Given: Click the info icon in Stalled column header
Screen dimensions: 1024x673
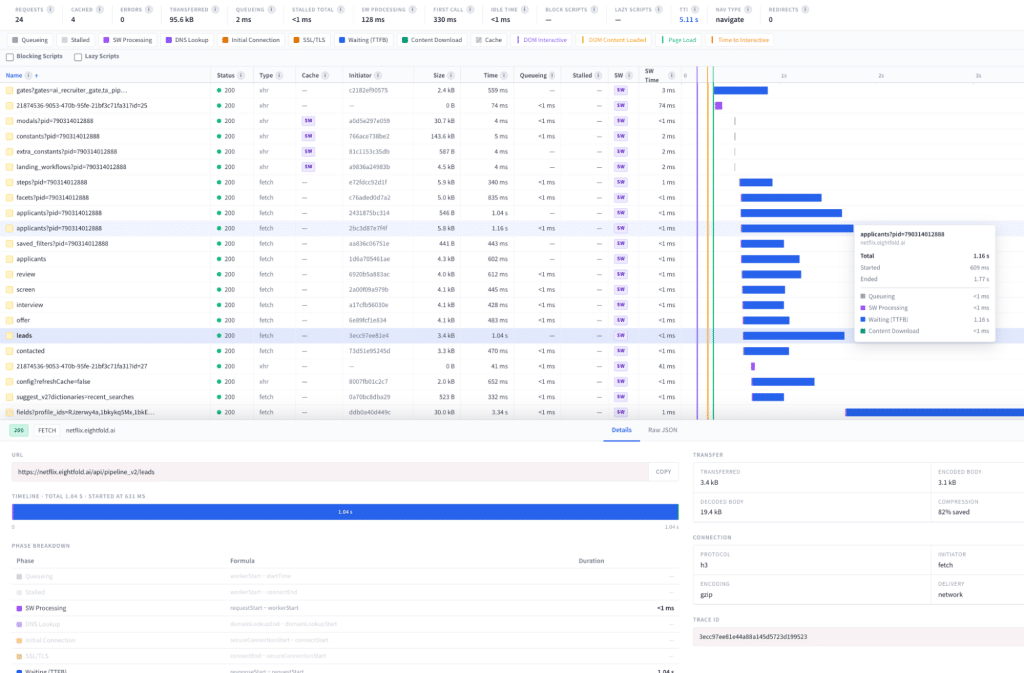Looking at the screenshot, I should [x=598, y=76].
